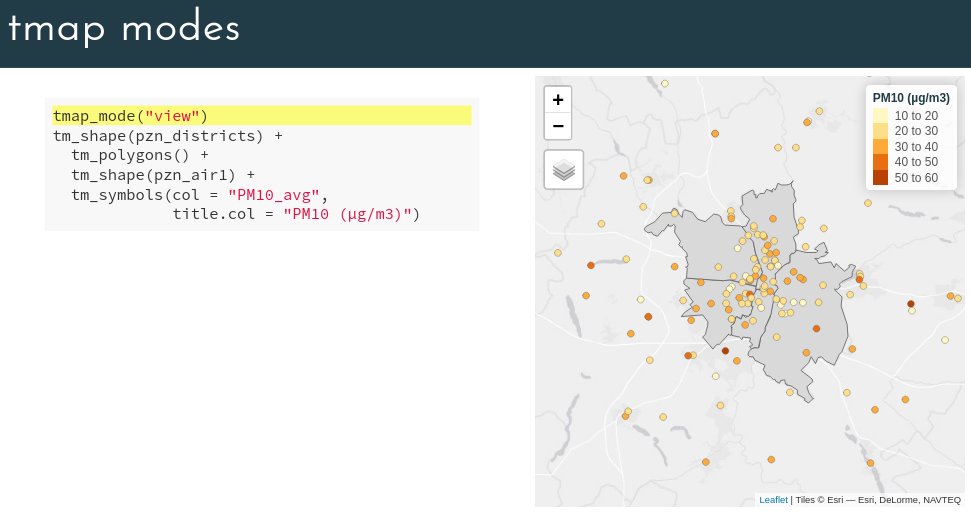
Task: Open the Leaflet attribution link
Action: coord(773,500)
